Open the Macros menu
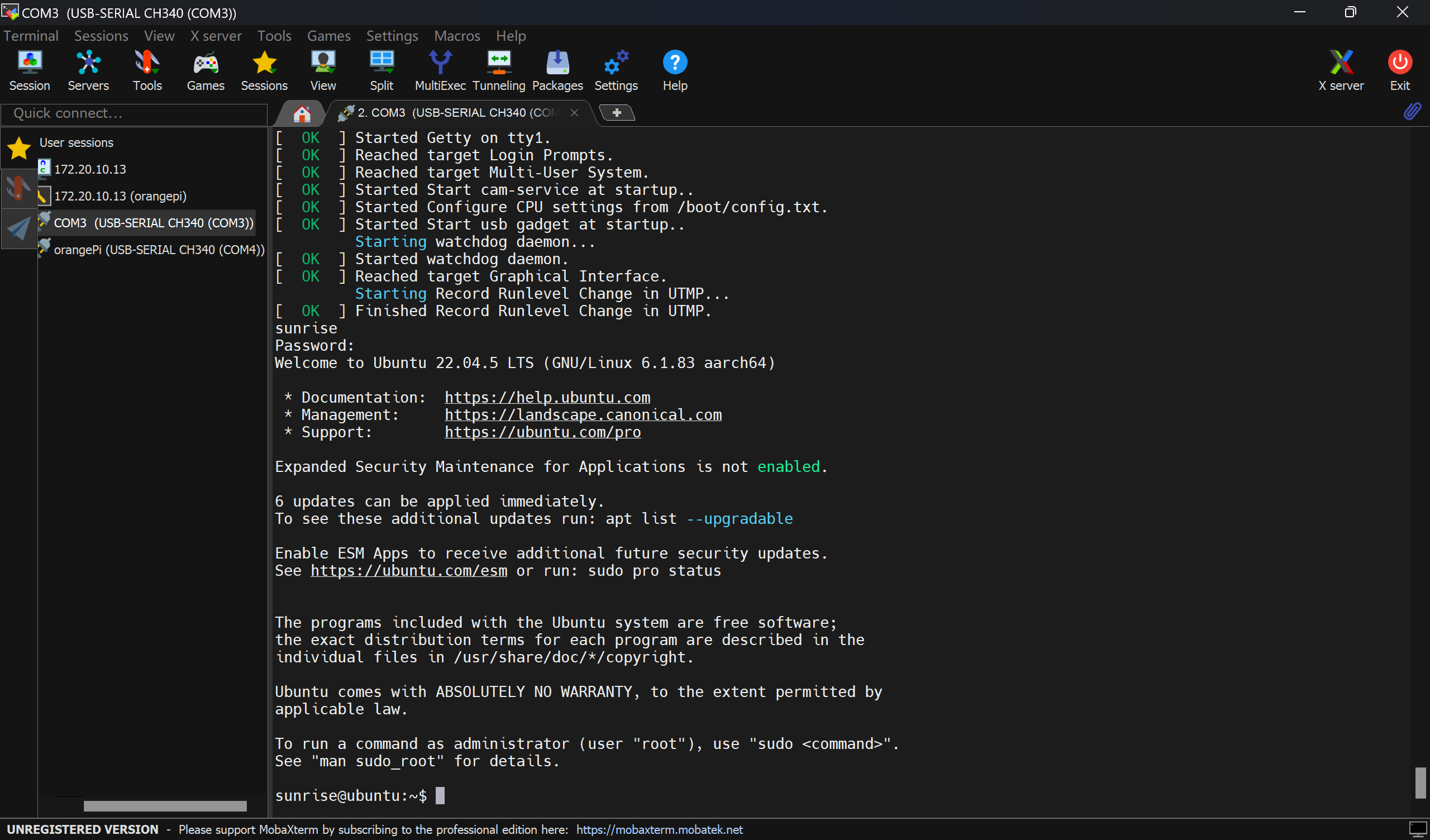 [x=457, y=36]
